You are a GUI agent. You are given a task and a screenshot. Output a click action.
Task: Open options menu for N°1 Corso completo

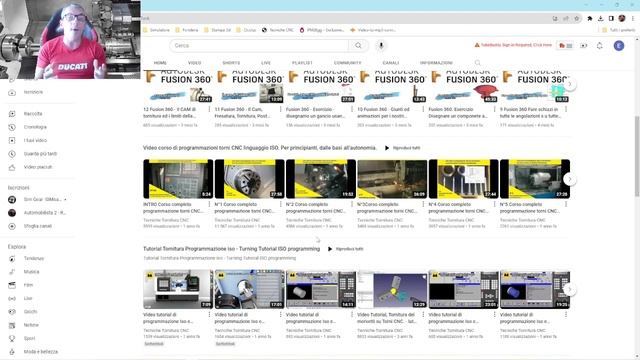281,204
